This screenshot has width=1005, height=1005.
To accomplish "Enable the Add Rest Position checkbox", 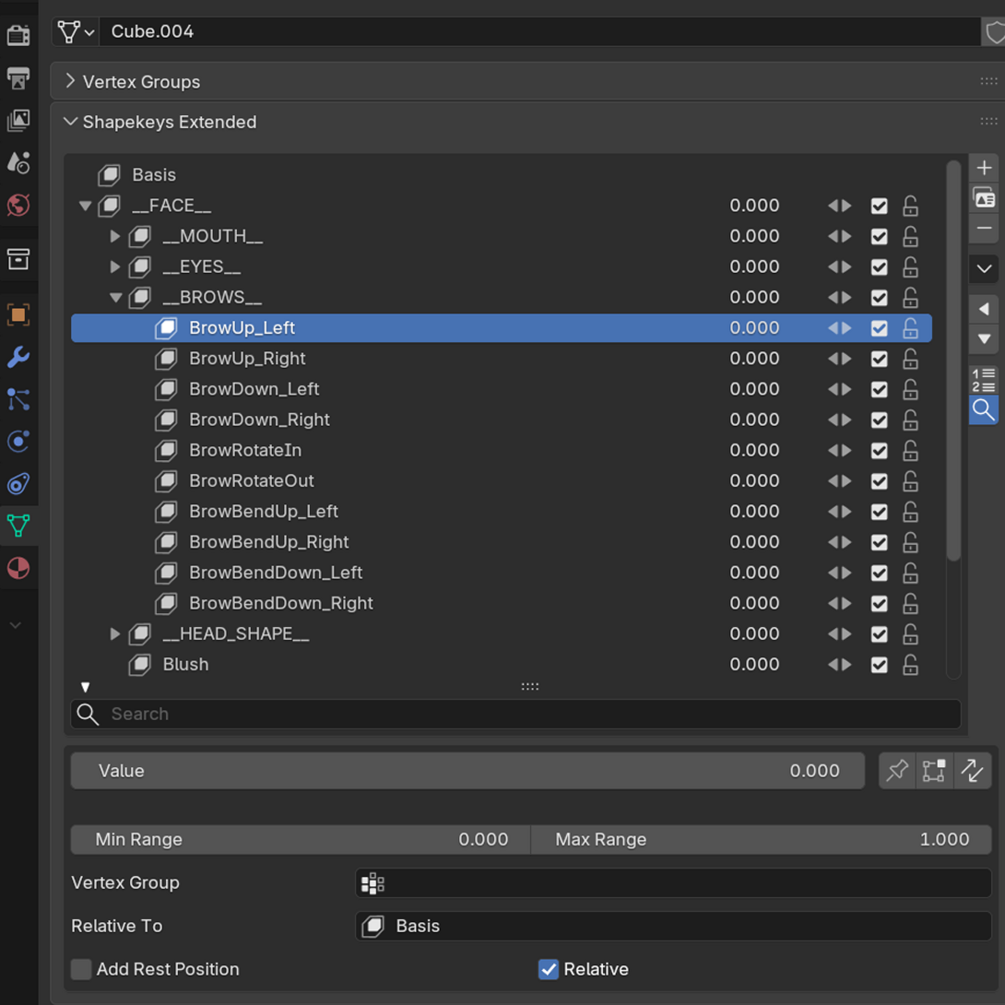I will (x=81, y=969).
